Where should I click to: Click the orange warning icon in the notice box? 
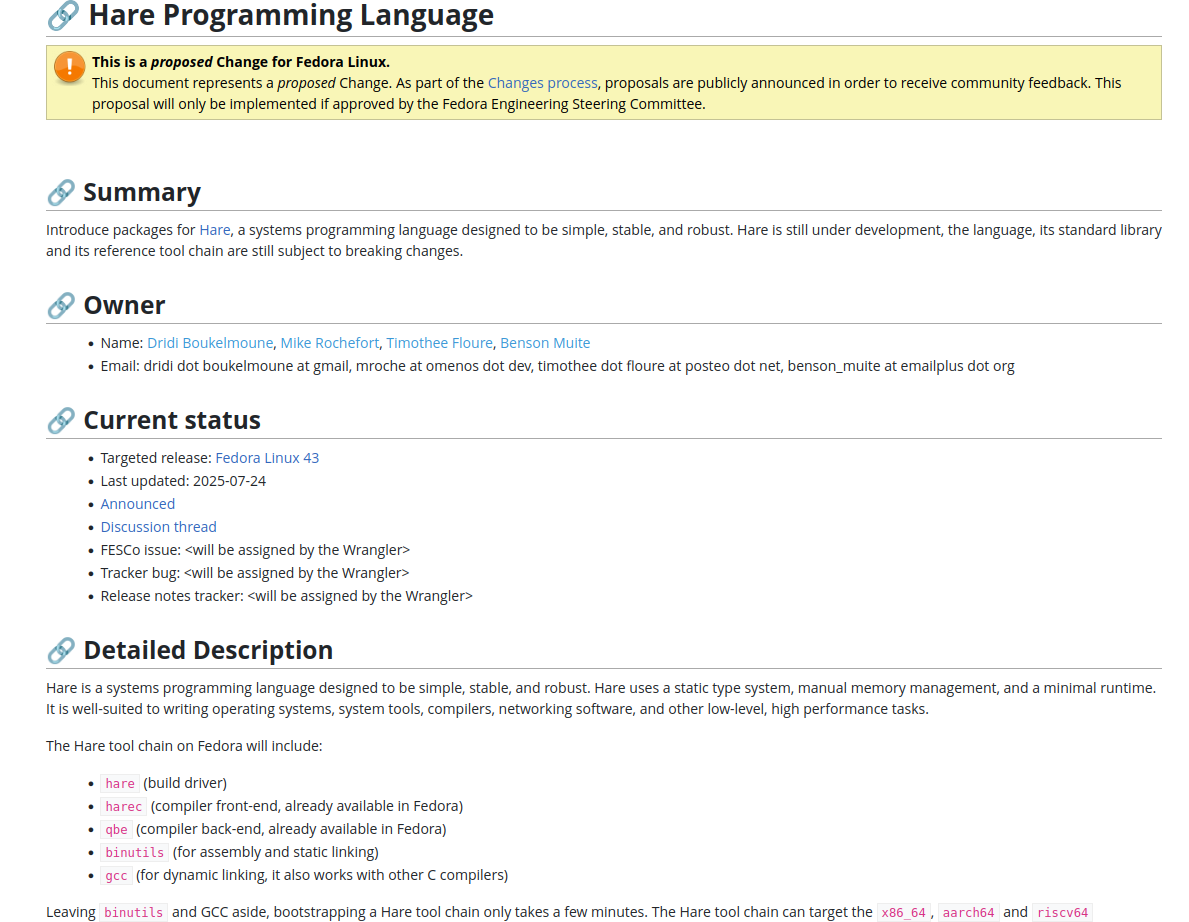tap(69, 67)
